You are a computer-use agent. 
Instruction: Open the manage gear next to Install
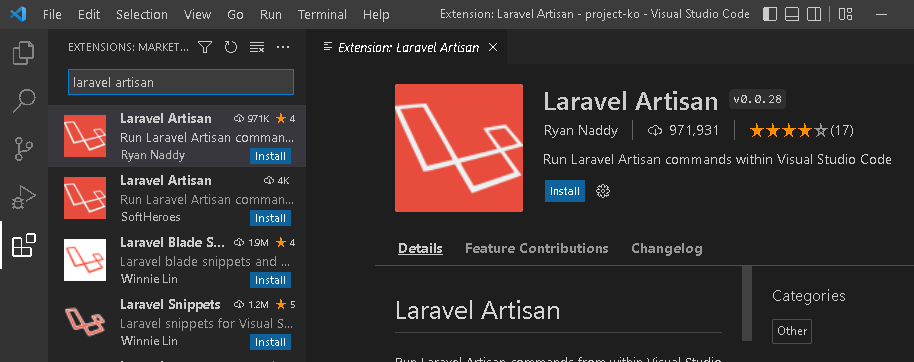(x=603, y=191)
